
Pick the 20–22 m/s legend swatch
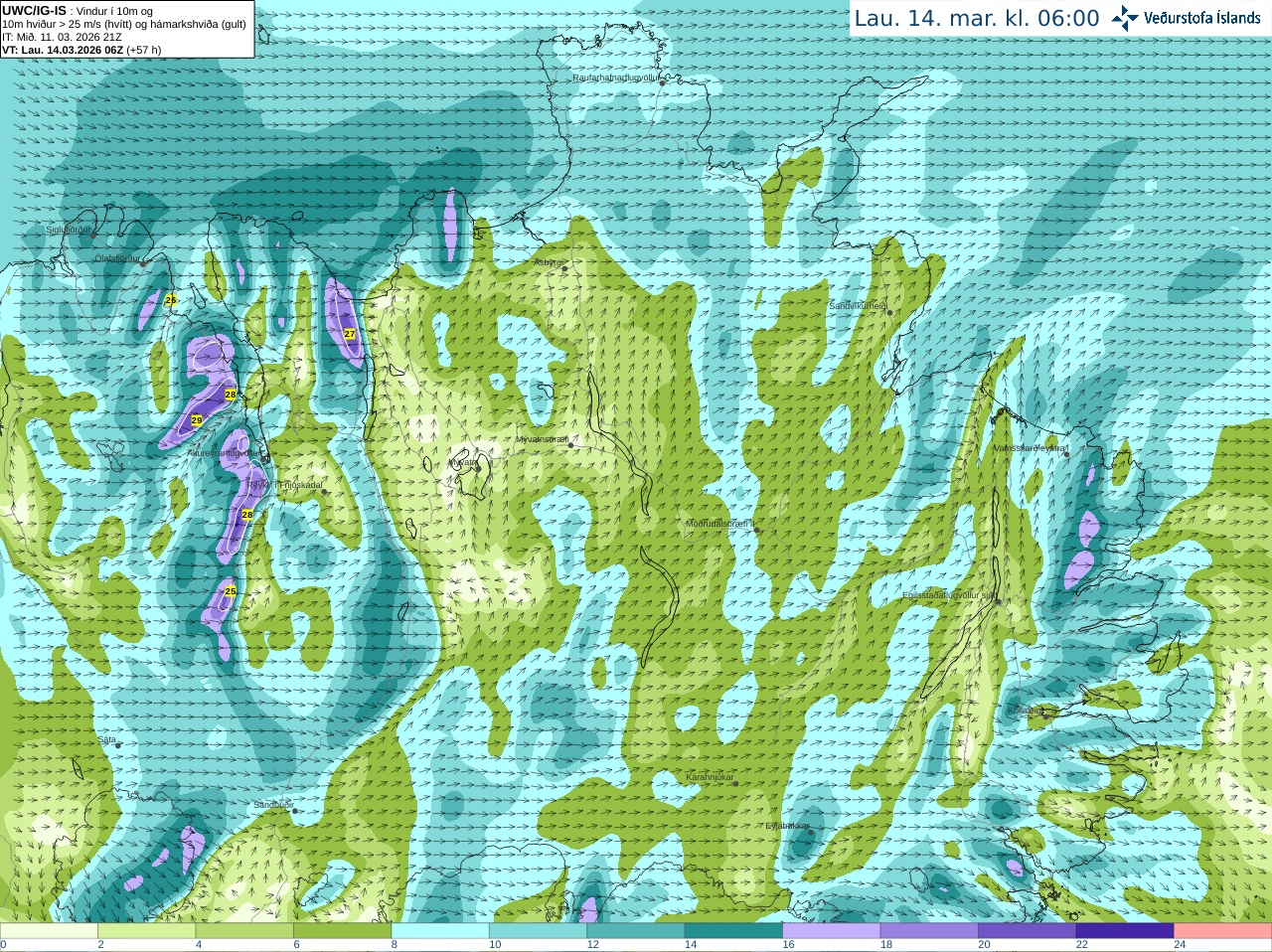pos(1028,931)
